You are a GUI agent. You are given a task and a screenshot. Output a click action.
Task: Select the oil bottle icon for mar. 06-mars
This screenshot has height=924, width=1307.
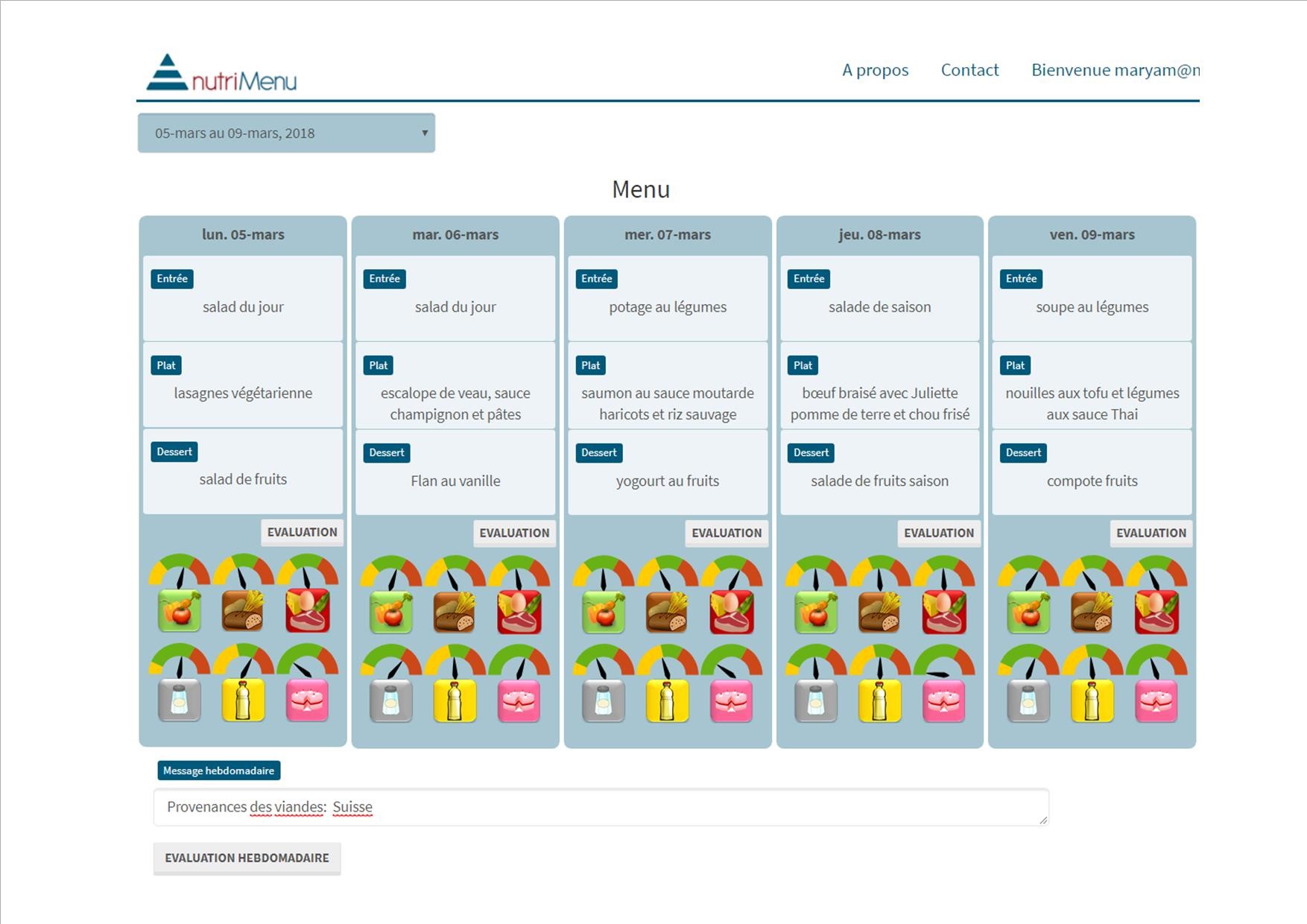click(455, 701)
